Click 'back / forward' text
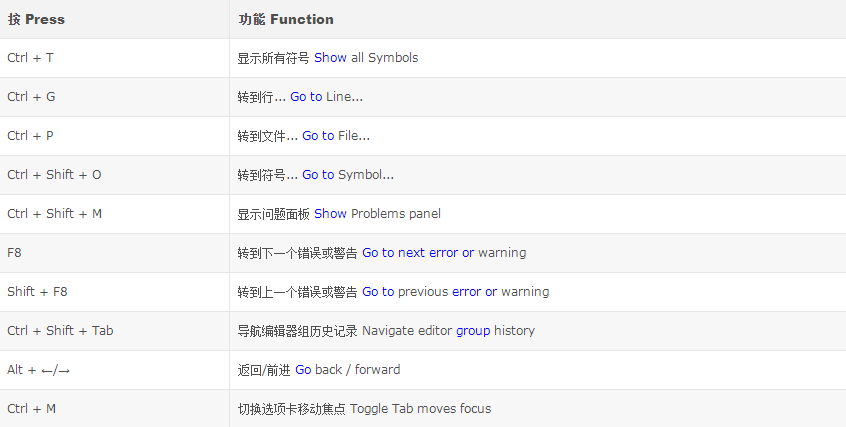This screenshot has height=427, width=846. pyautogui.click(x=358, y=370)
